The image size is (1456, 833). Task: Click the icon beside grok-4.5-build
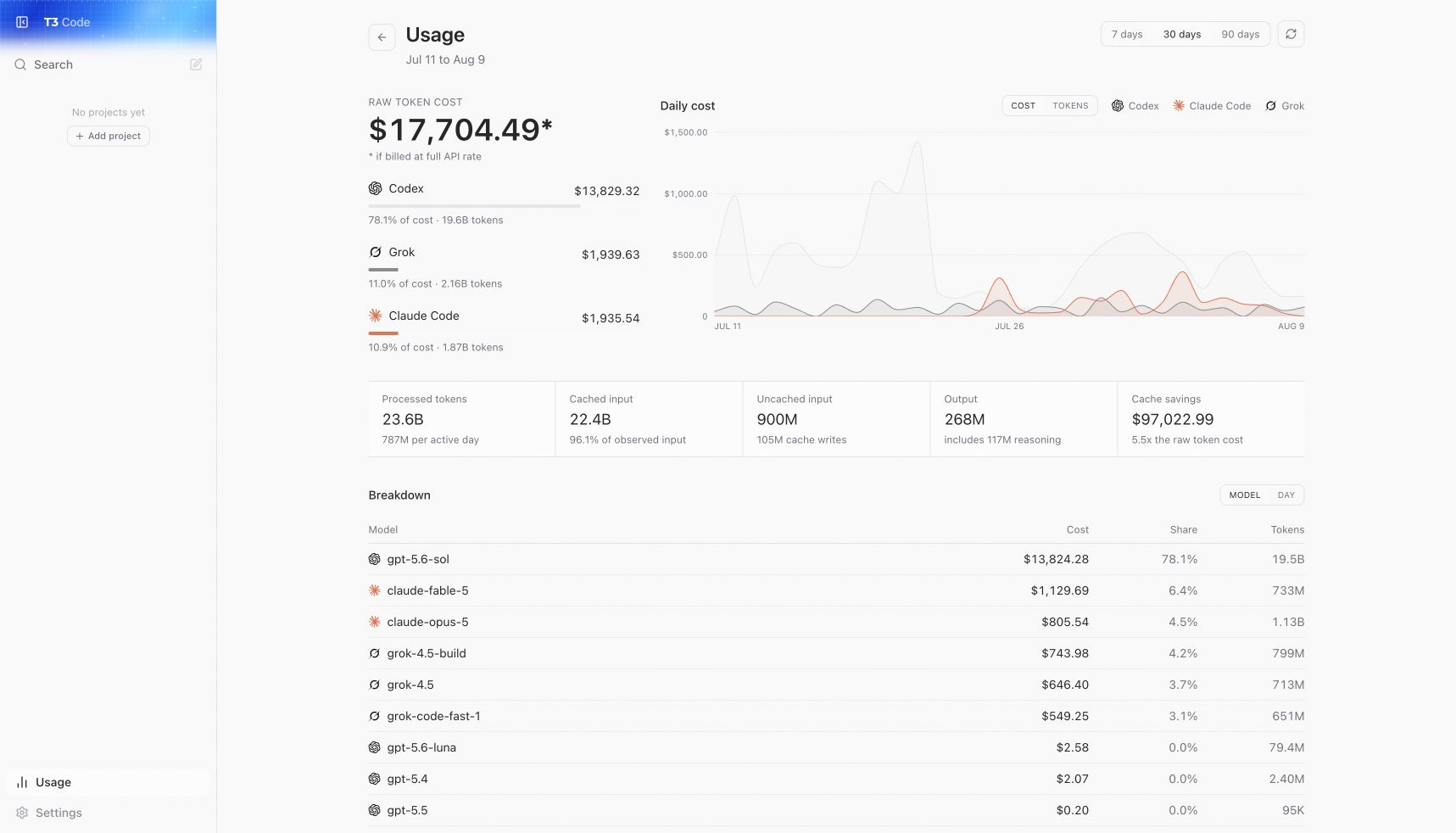click(x=374, y=653)
